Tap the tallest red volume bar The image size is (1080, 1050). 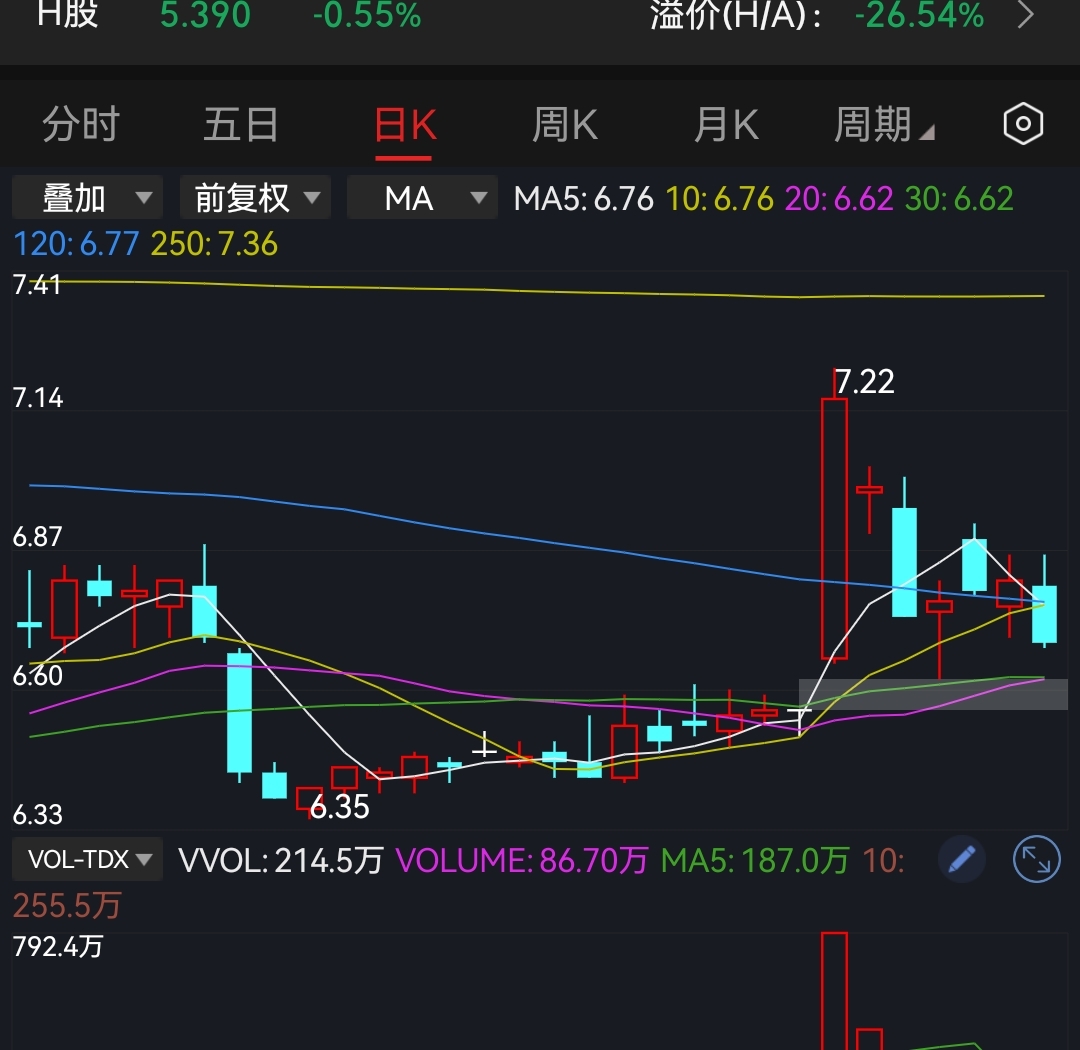[x=834, y=991]
